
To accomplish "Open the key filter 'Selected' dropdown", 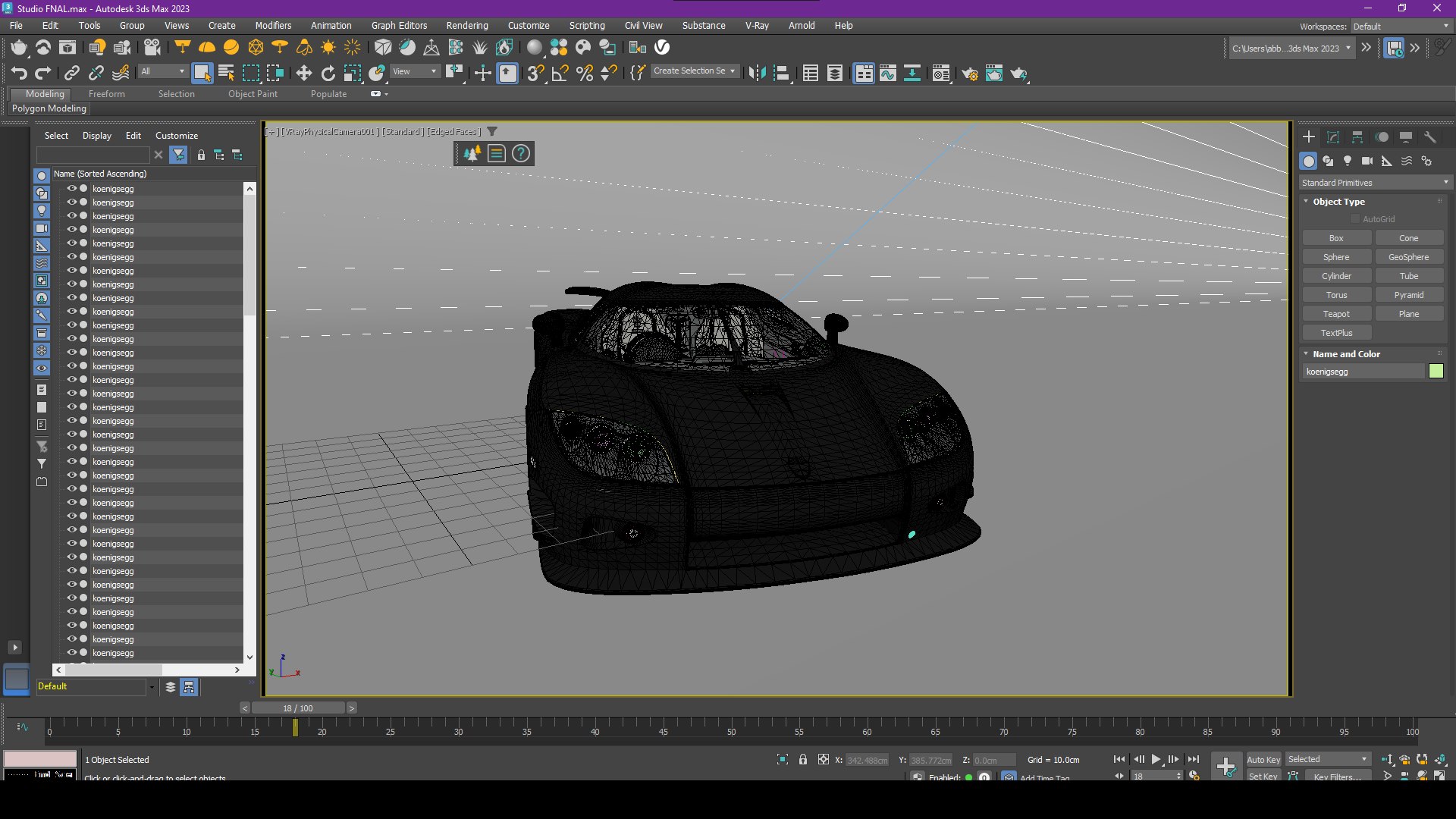I will click(1327, 759).
